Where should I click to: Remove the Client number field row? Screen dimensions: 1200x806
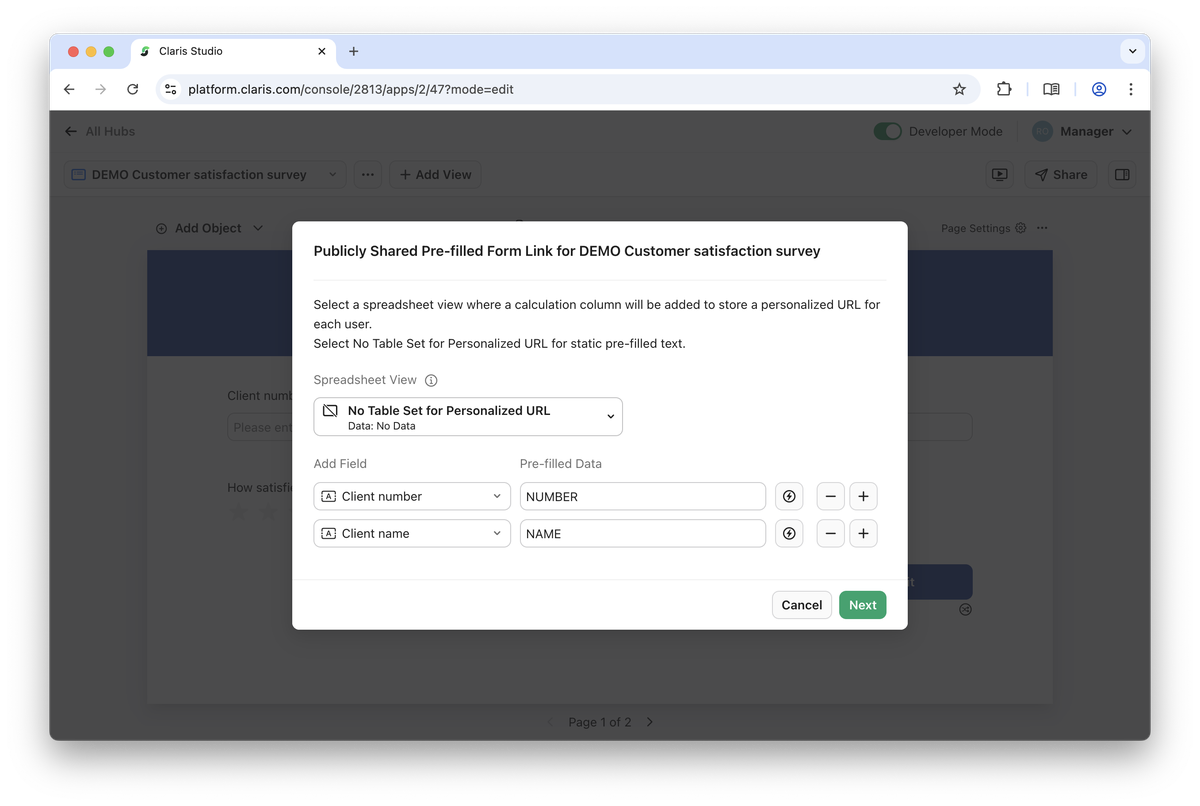coord(831,497)
